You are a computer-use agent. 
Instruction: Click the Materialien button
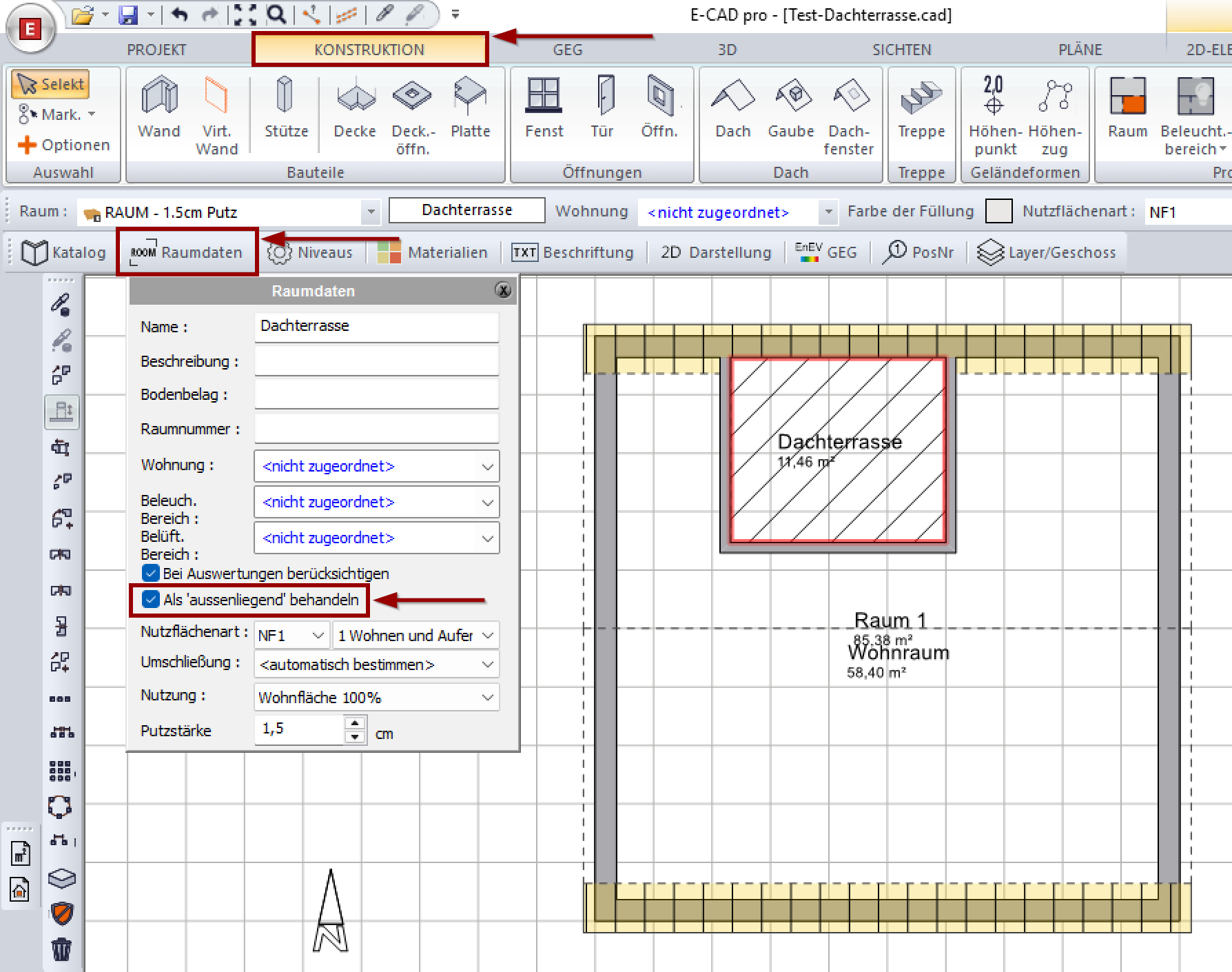(433, 252)
